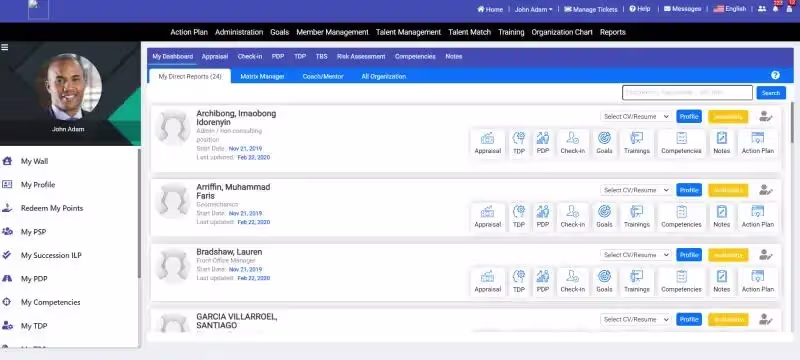Toggle the hamburger sidebar menu
The height and width of the screenshot is (360, 800).
tap(5, 47)
